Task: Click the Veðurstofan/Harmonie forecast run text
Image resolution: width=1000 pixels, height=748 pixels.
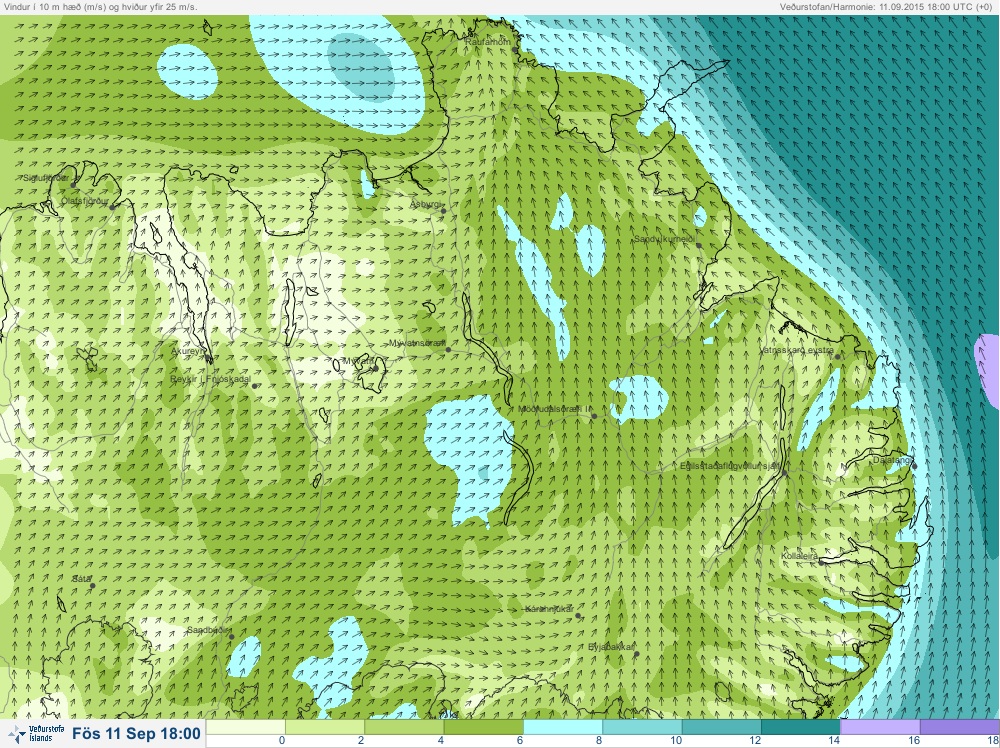Action: point(885,7)
